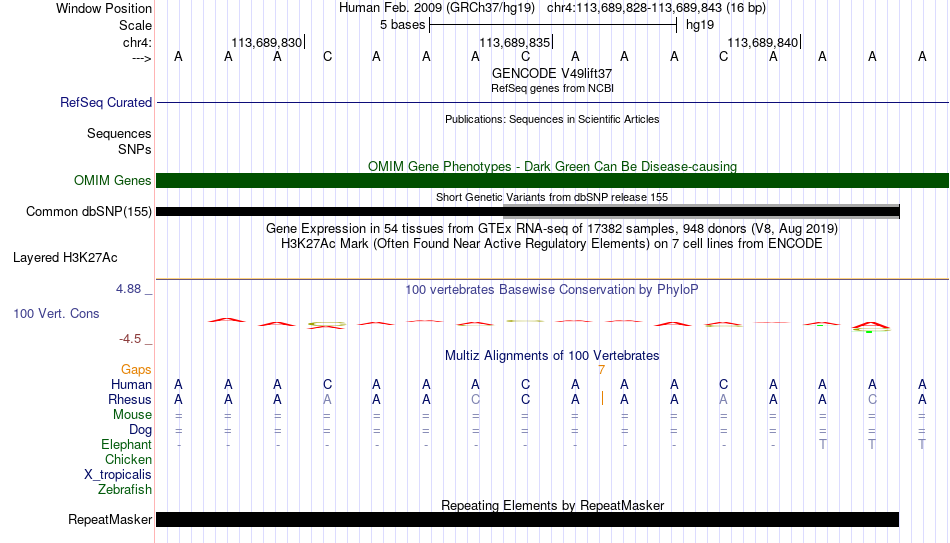Click Multiz Alignments of 100 Vertebrates title
The image size is (950, 543).
(x=552, y=356)
